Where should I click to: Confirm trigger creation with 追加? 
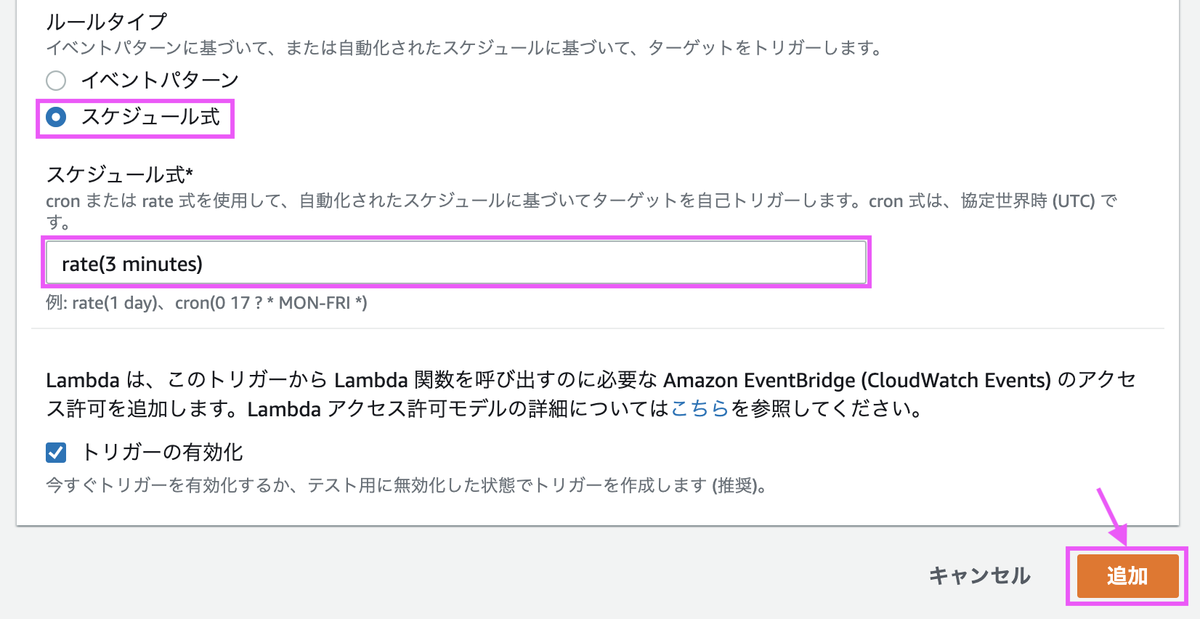(1127, 576)
